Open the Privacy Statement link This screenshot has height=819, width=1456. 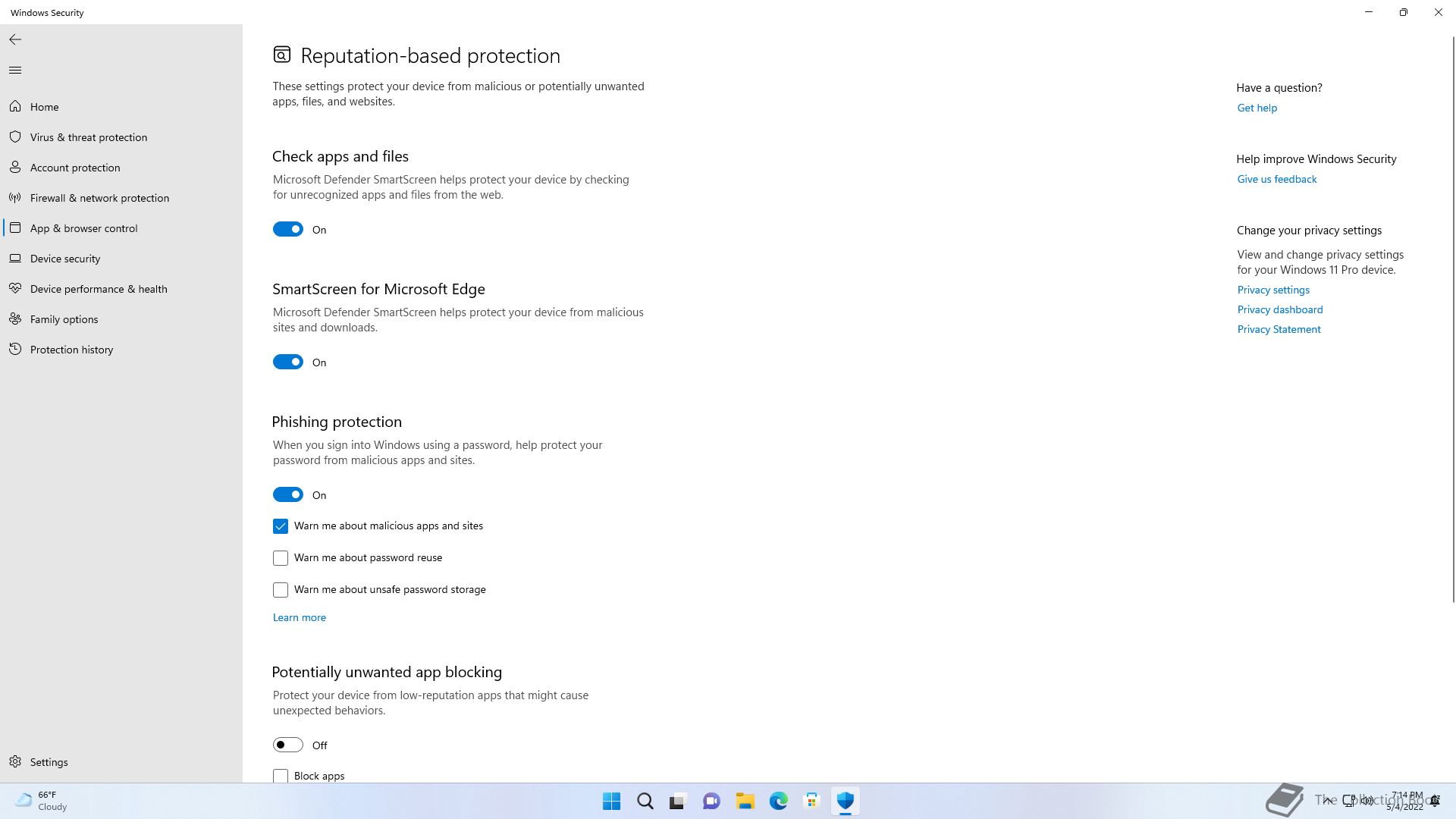(x=1279, y=329)
